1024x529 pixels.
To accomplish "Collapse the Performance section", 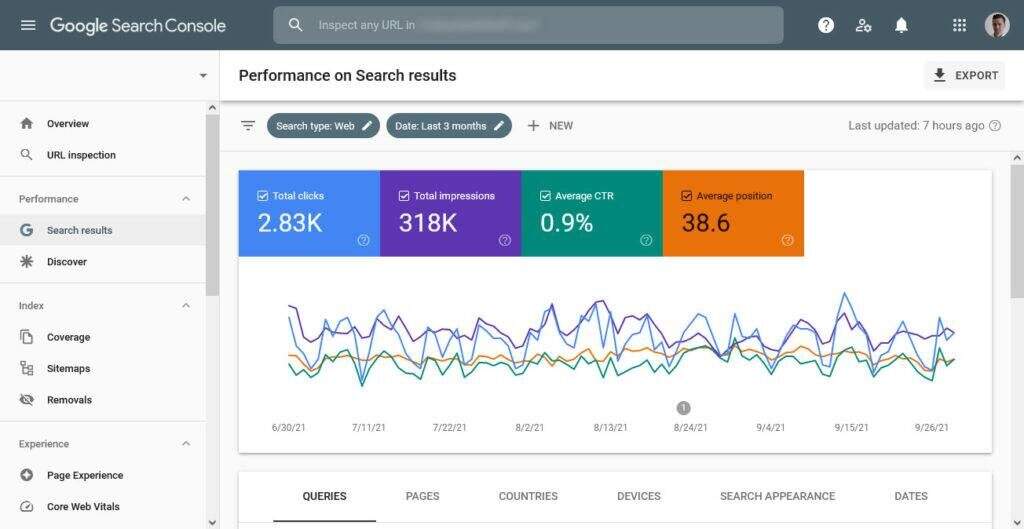I will pos(186,199).
